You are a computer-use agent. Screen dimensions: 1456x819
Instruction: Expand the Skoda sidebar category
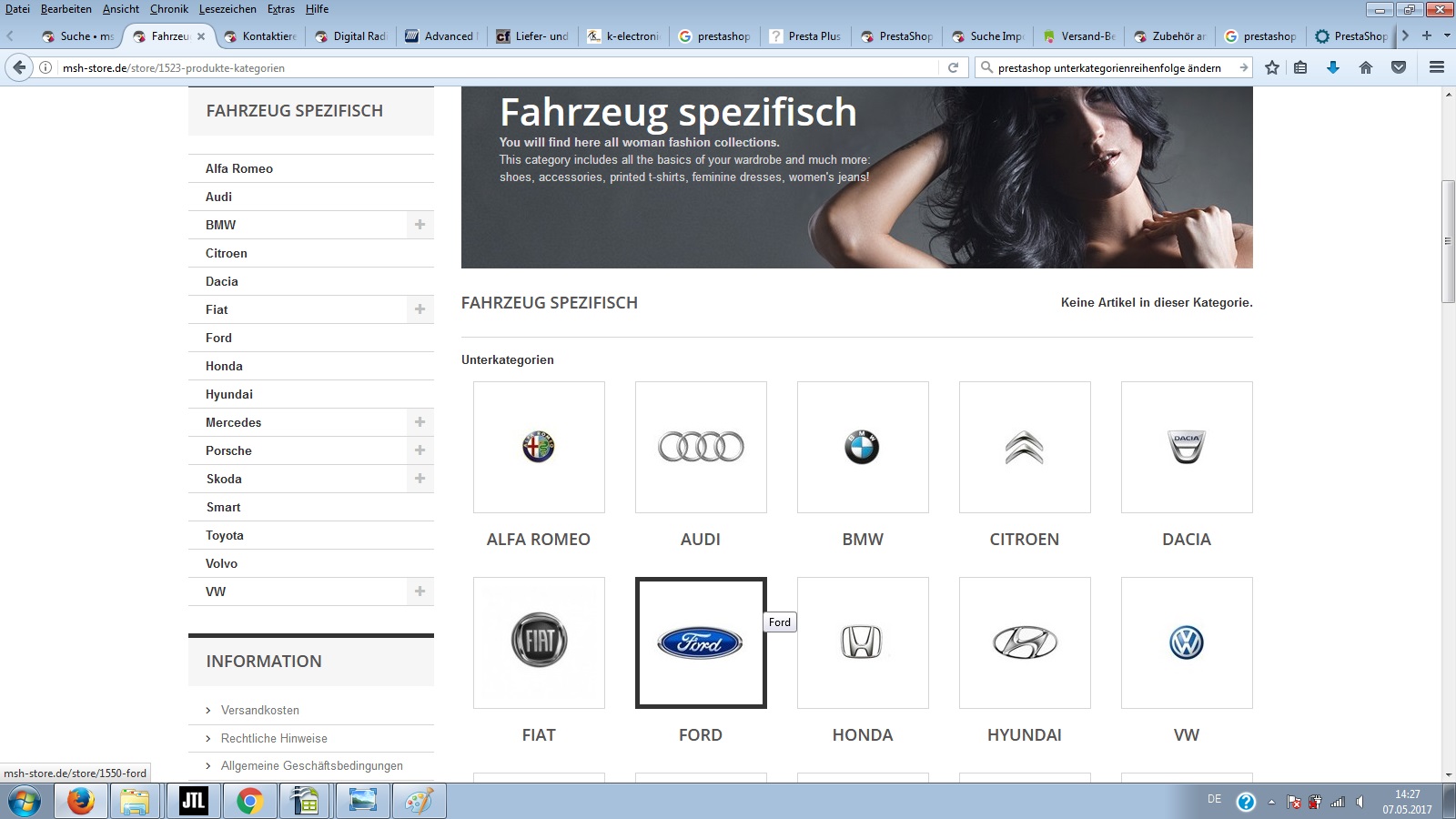click(420, 479)
